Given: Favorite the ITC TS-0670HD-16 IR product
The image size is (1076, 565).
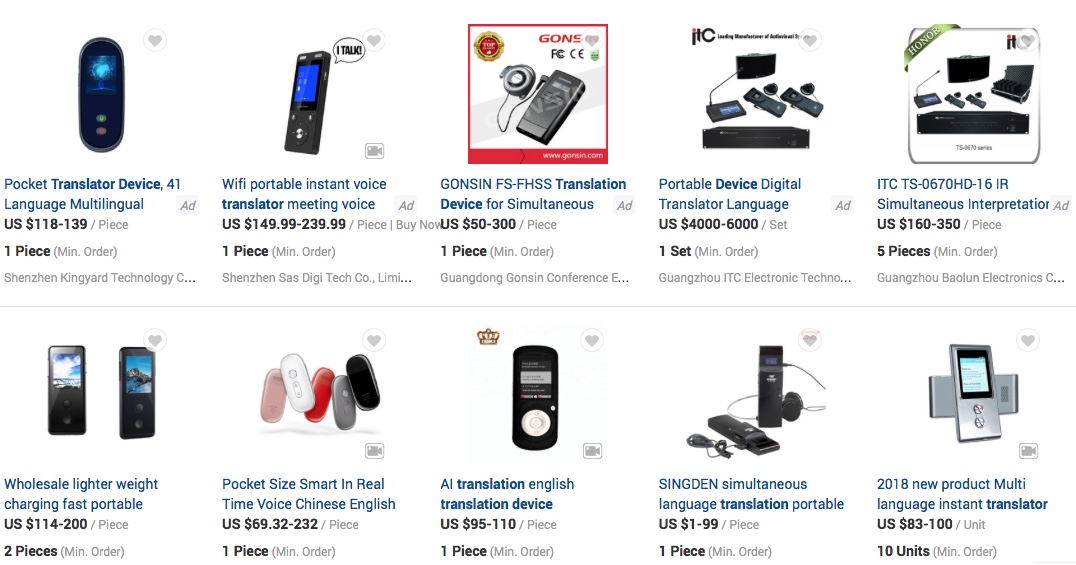Looking at the screenshot, I should (1027, 41).
